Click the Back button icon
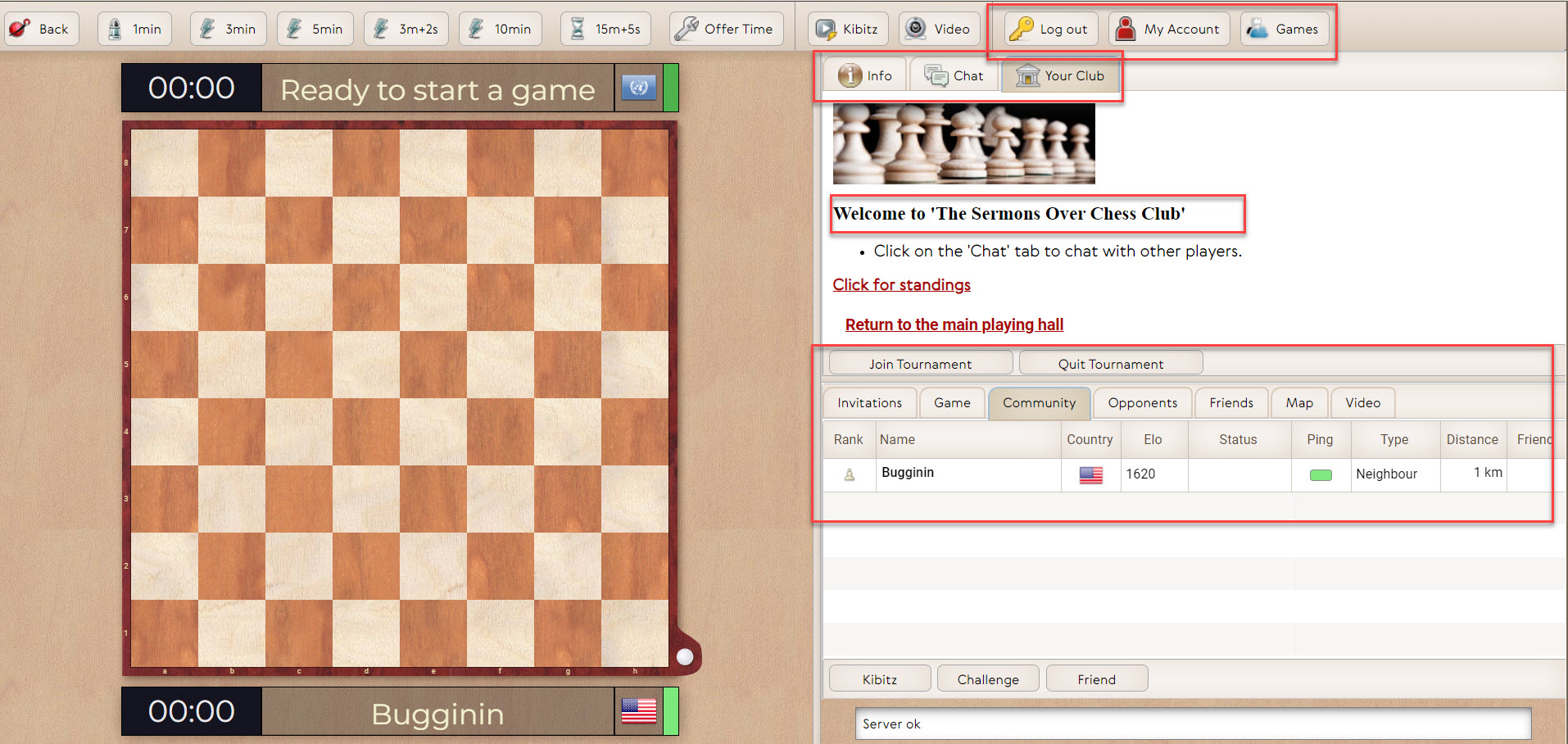This screenshot has width=1568, height=744. 20,29
